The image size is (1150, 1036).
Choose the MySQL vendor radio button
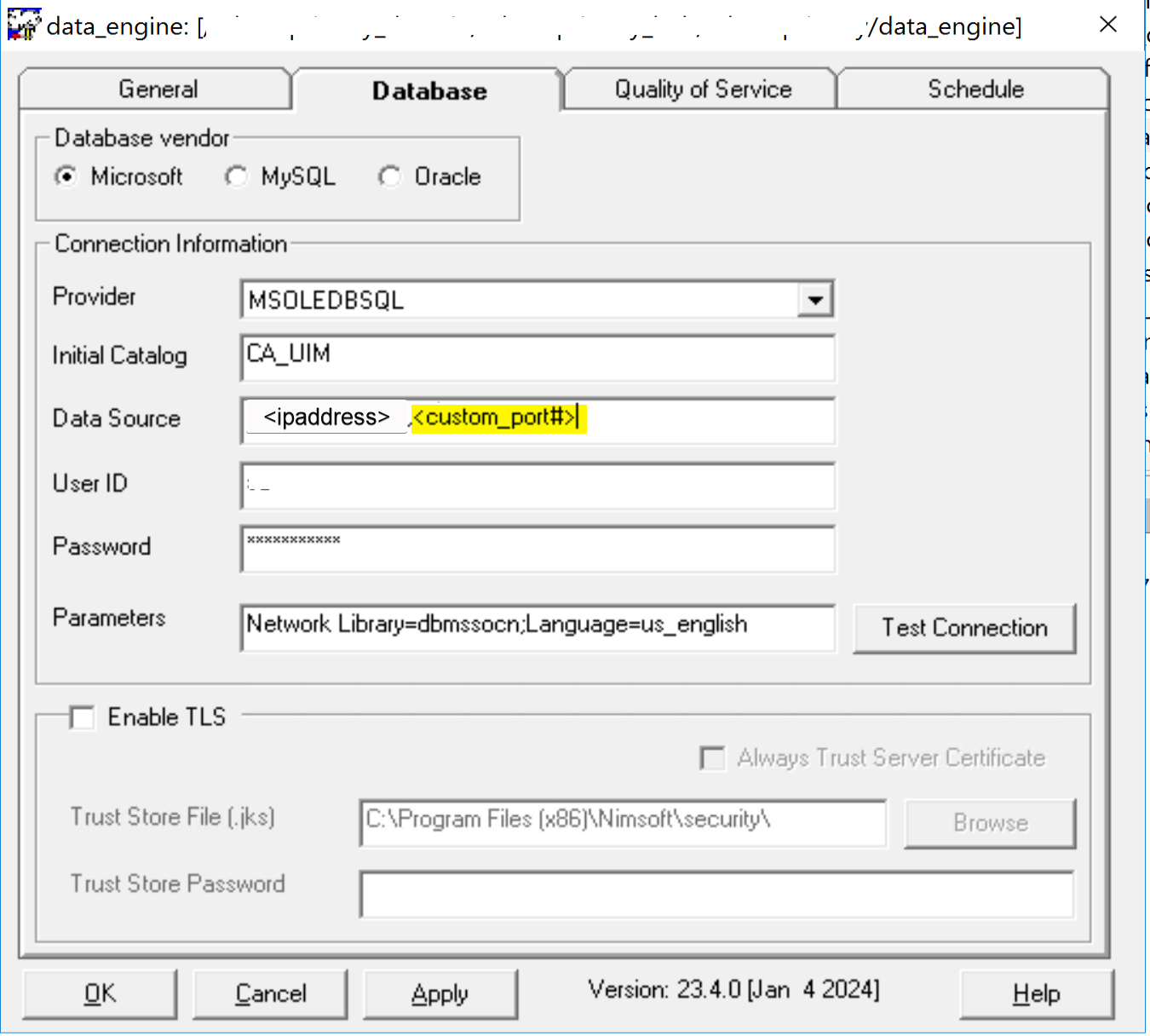click(236, 176)
